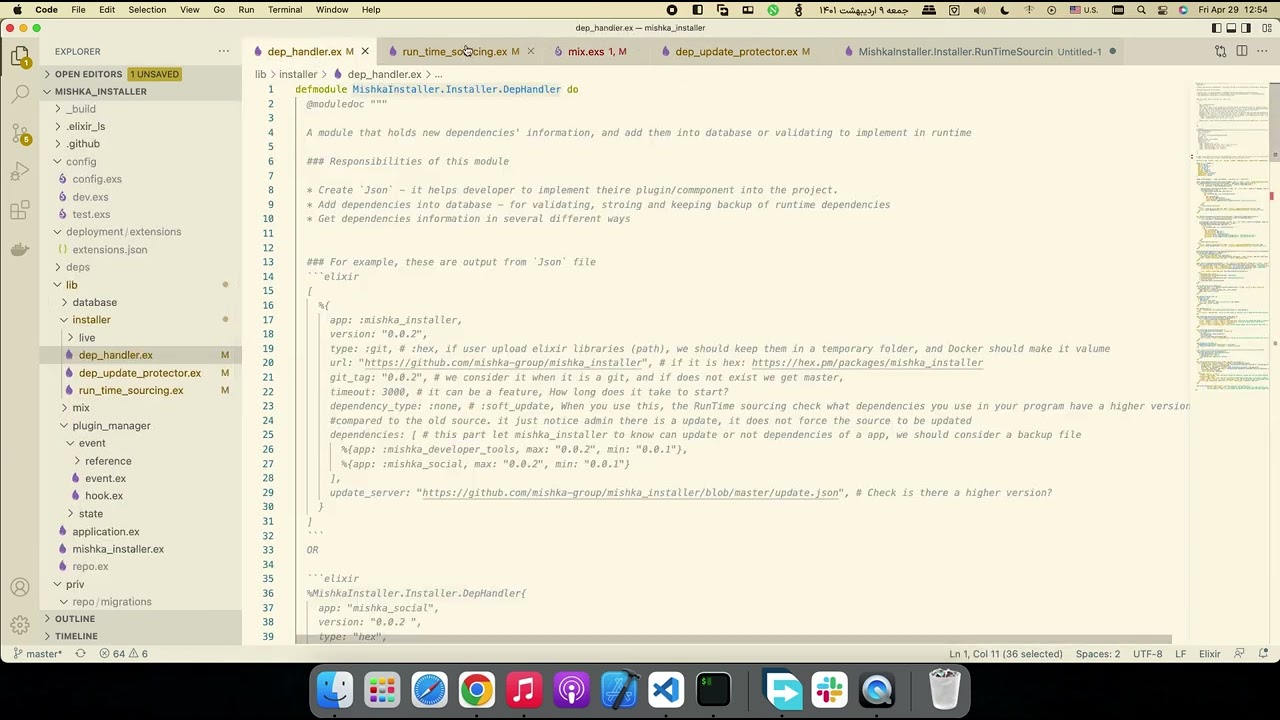Toggle panel layout button in title bar

(x=1232, y=28)
